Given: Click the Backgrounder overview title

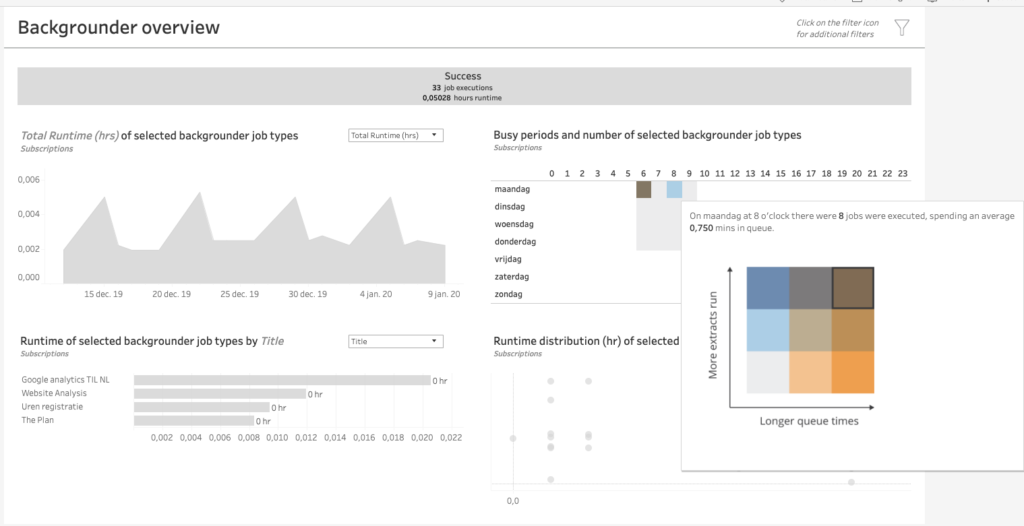Looking at the screenshot, I should tap(119, 28).
